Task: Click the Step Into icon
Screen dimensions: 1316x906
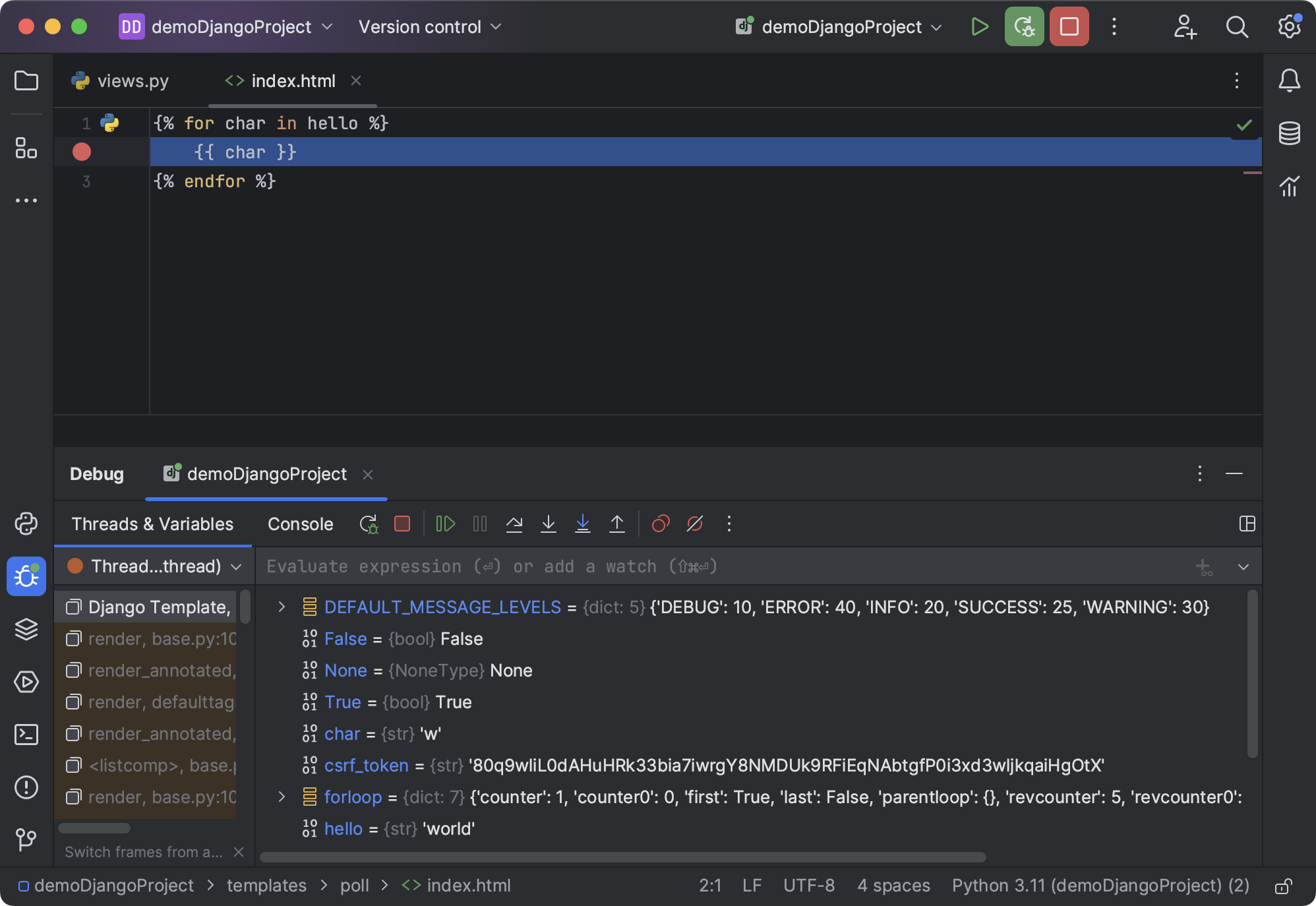Action: 549,524
